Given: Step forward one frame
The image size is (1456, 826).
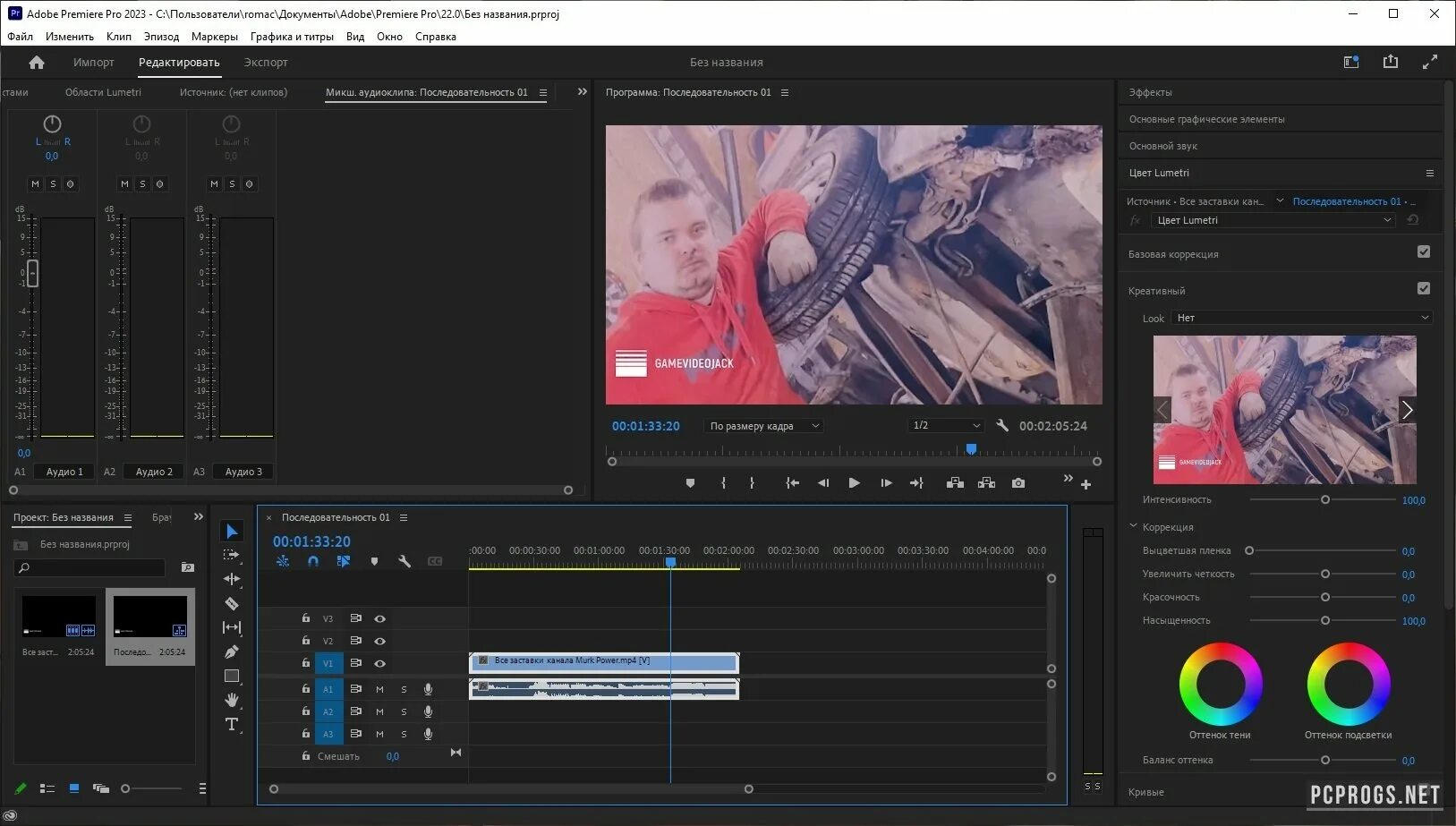Looking at the screenshot, I should pos(886,483).
